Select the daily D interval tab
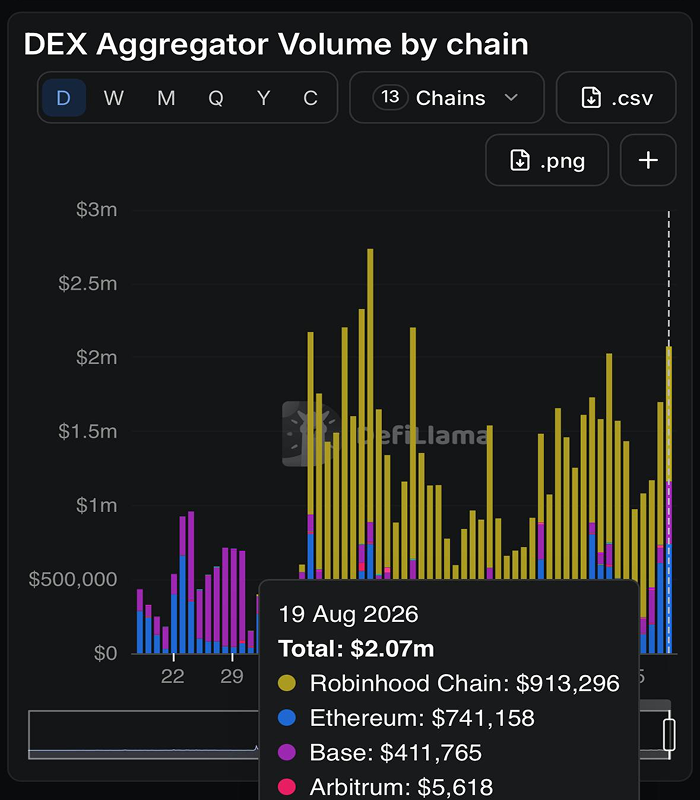 64,97
